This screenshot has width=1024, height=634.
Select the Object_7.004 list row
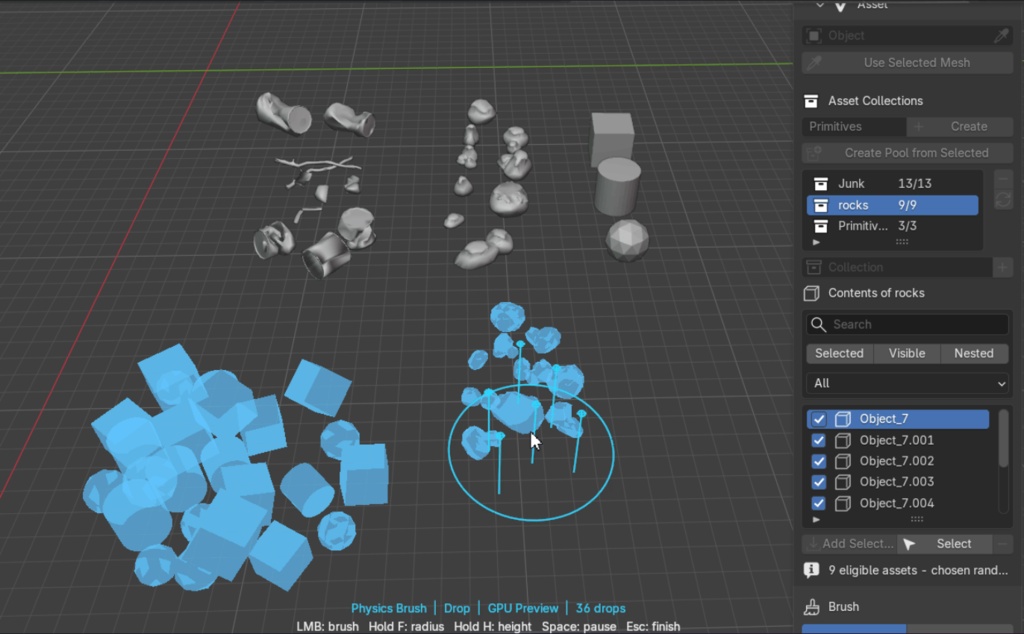(x=897, y=503)
